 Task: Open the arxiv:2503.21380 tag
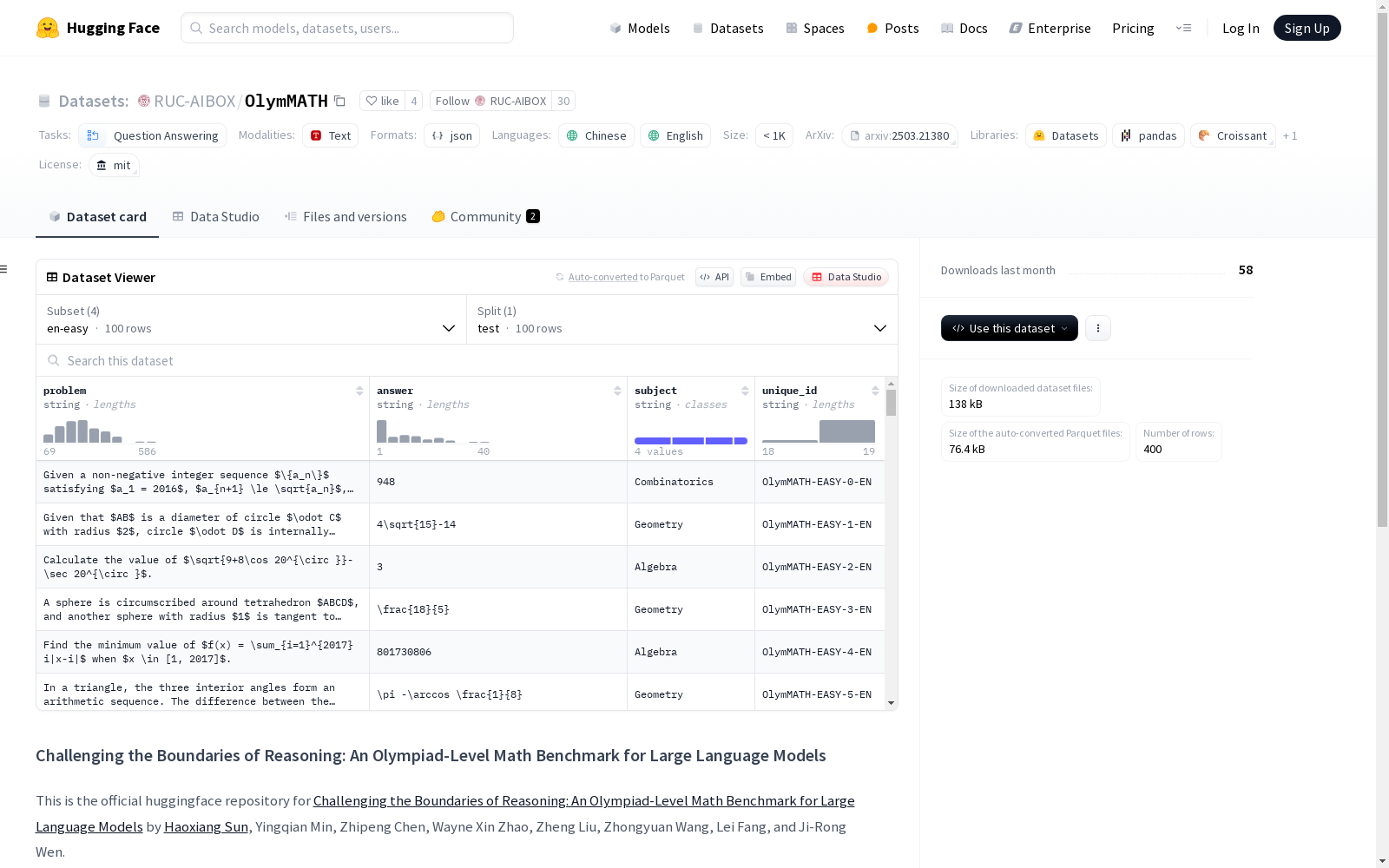pyautogui.click(x=899, y=135)
